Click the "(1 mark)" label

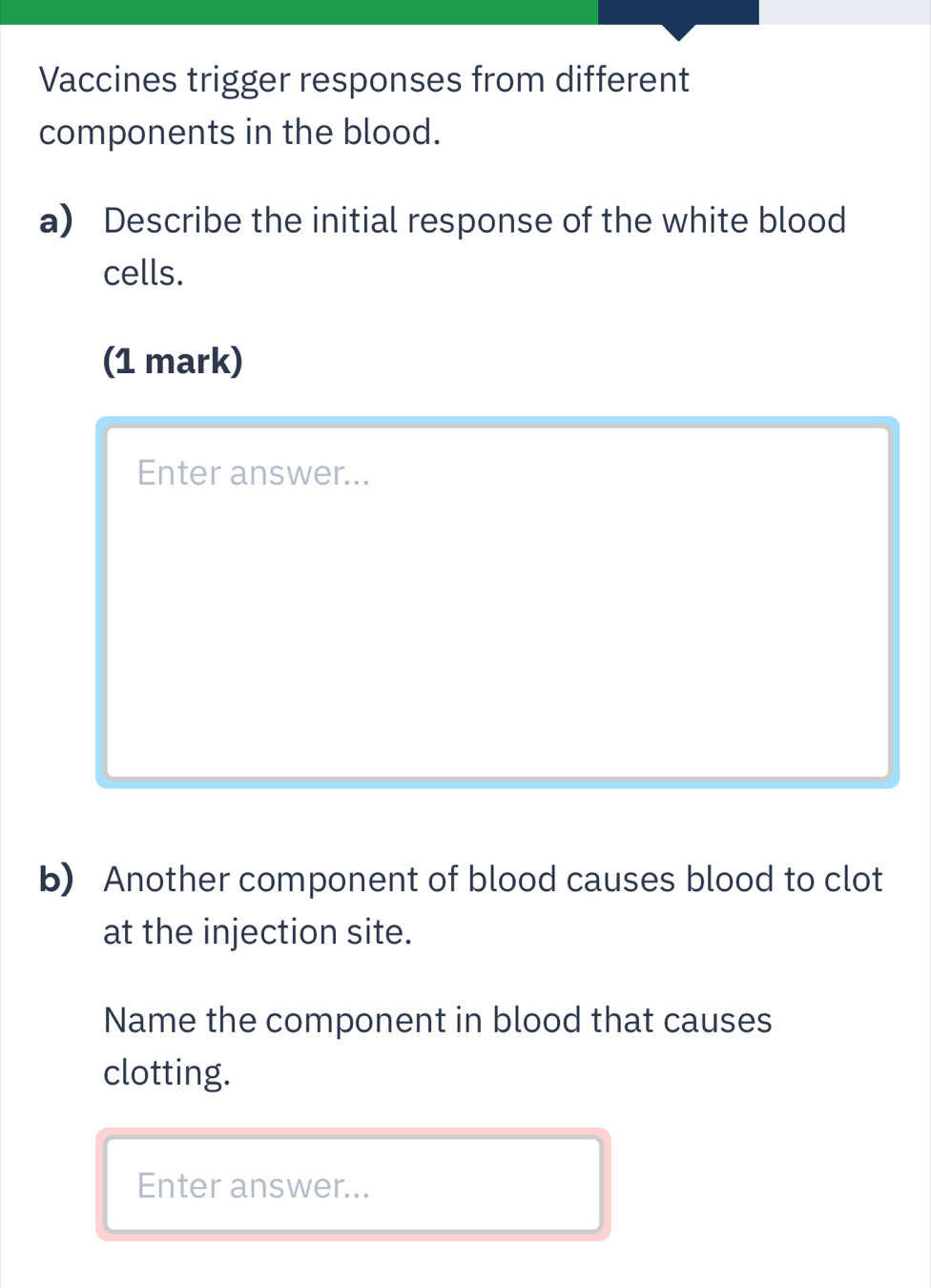[x=173, y=361]
